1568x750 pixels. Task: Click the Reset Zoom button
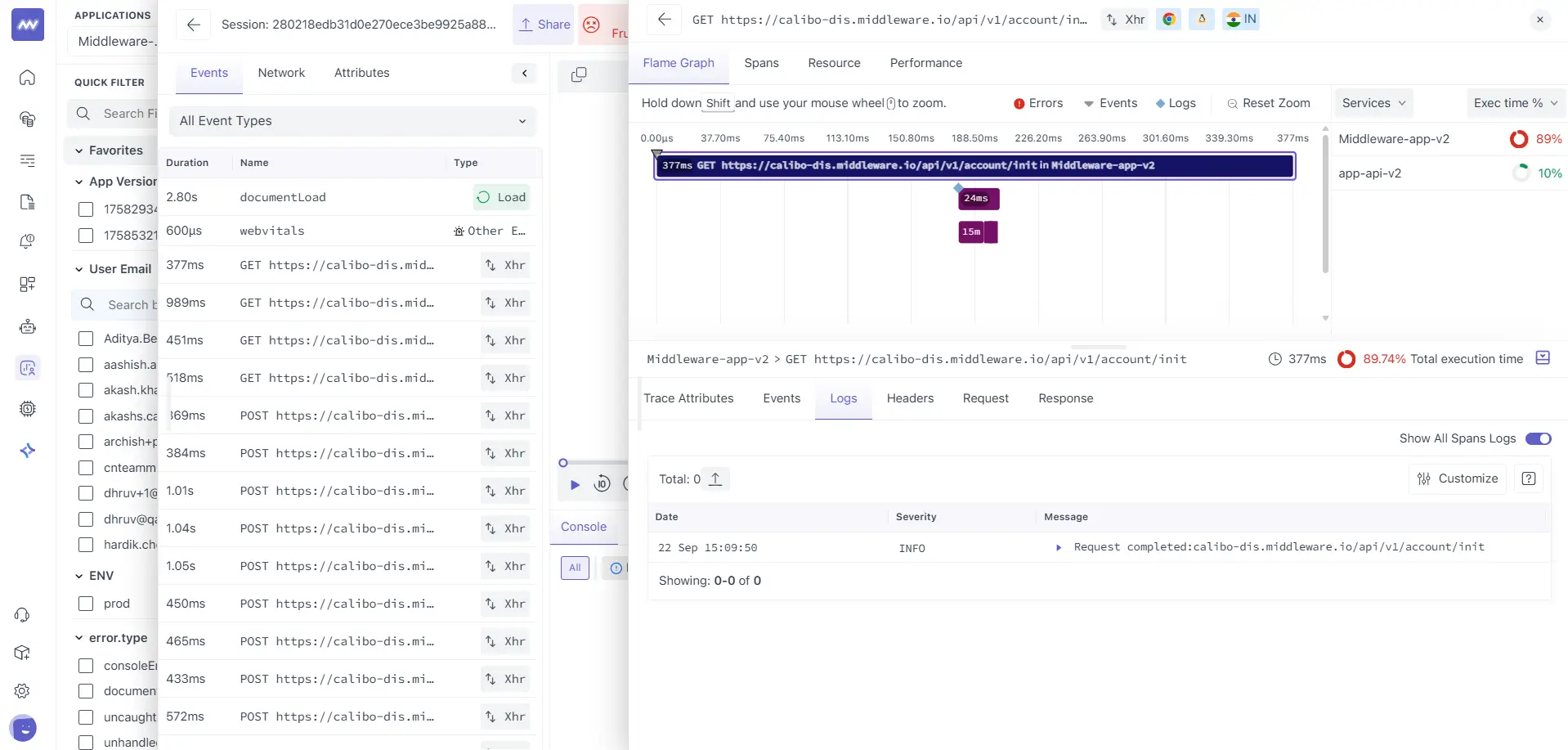coord(1269,103)
